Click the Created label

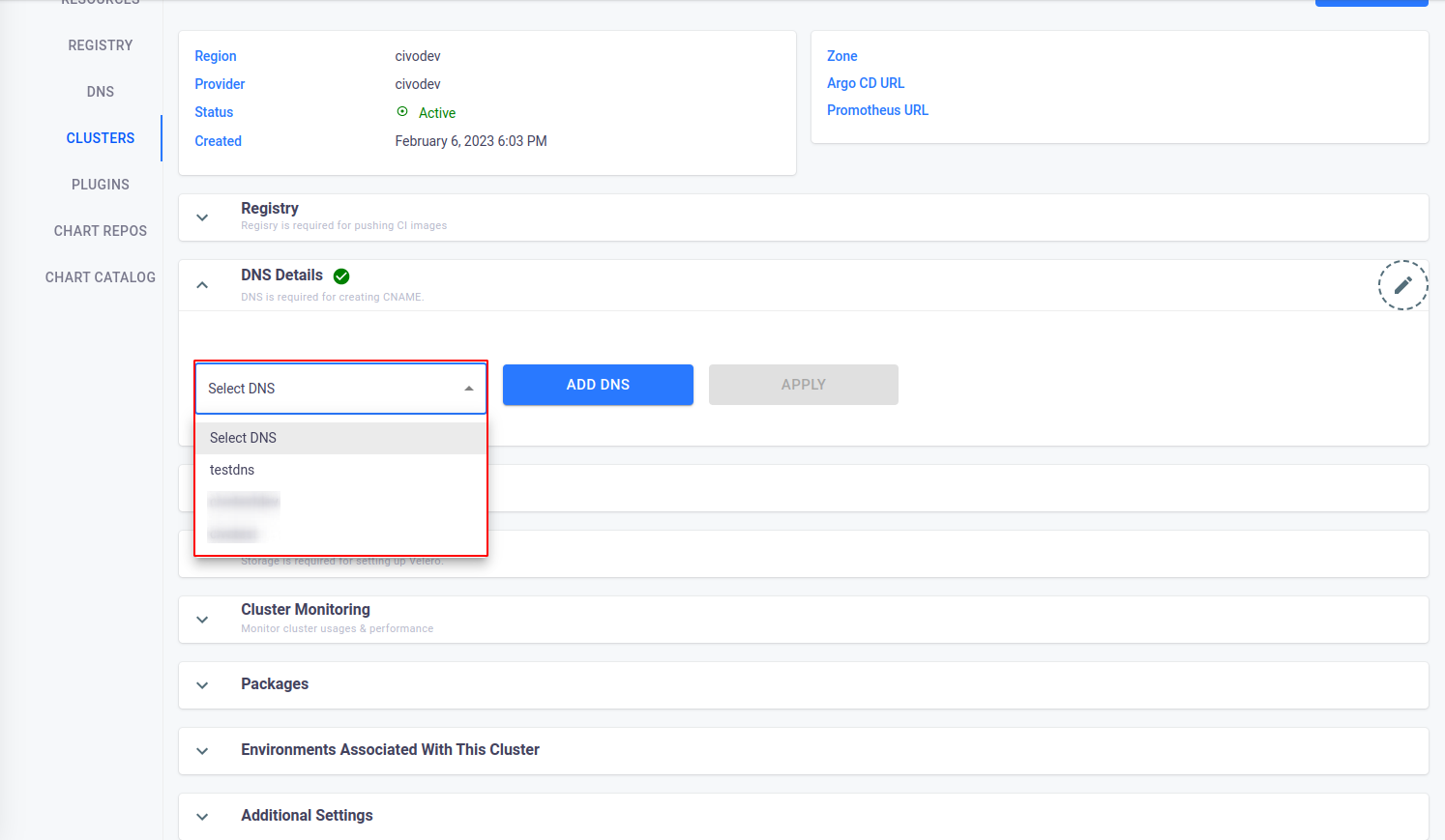point(218,141)
